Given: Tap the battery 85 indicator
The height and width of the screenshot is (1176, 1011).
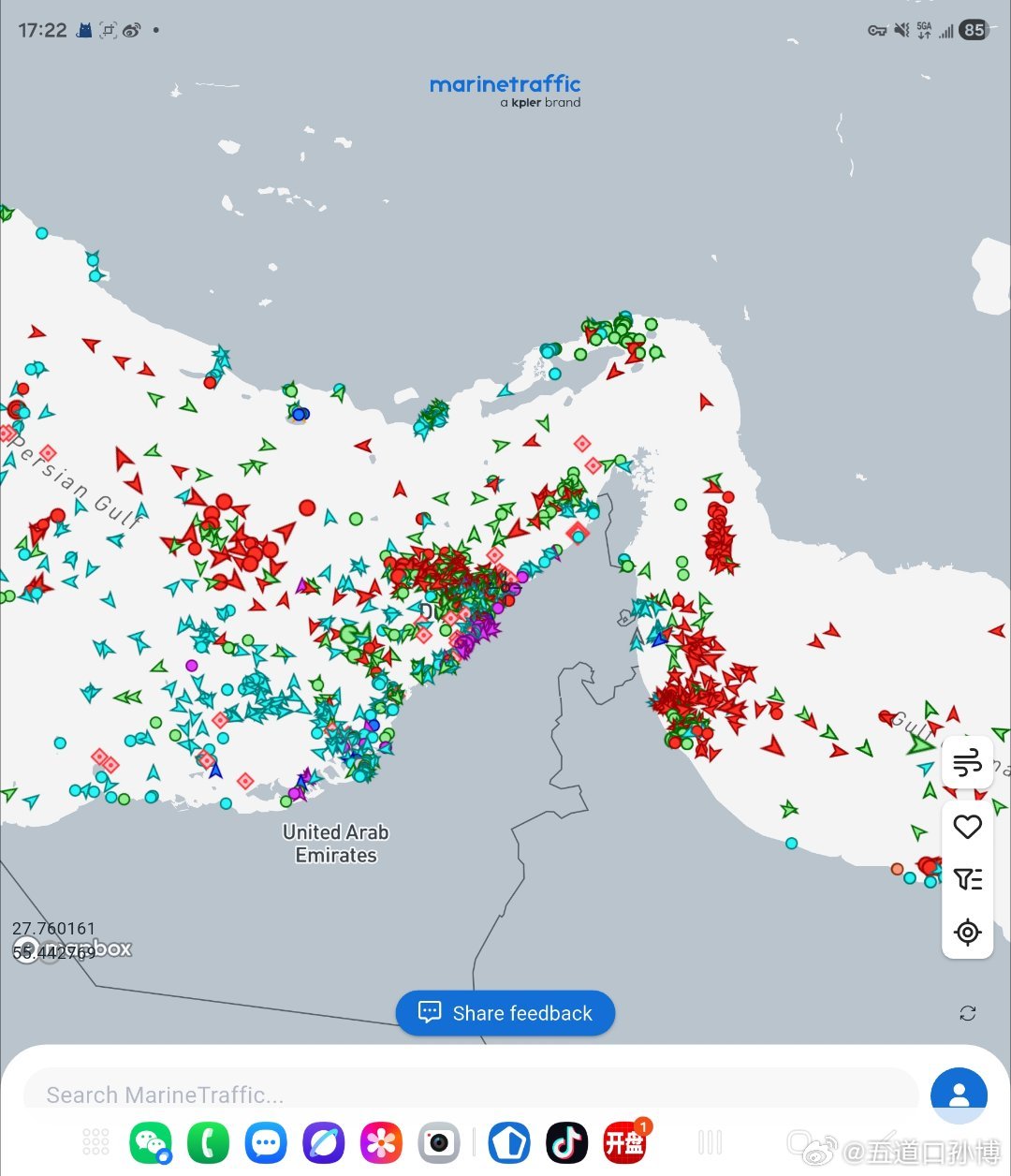Looking at the screenshot, I should coord(974,30).
